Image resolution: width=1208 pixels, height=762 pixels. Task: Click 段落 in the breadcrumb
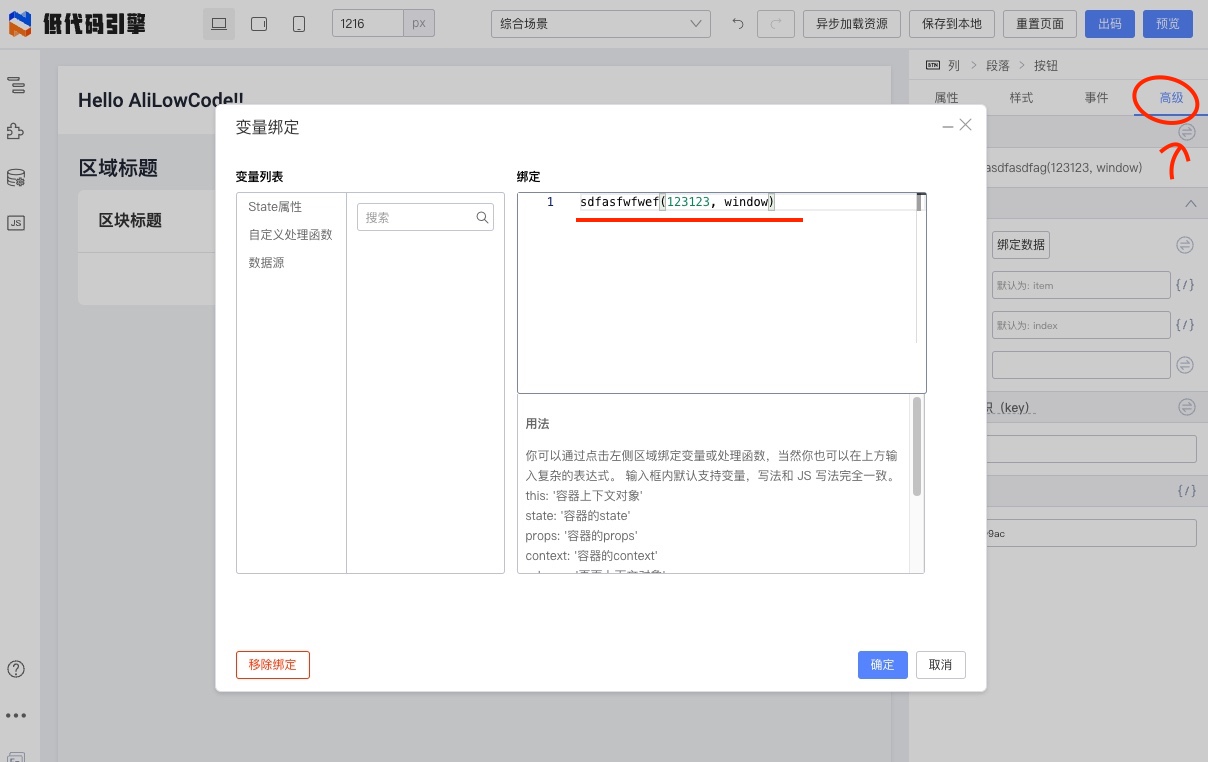[x=997, y=65]
